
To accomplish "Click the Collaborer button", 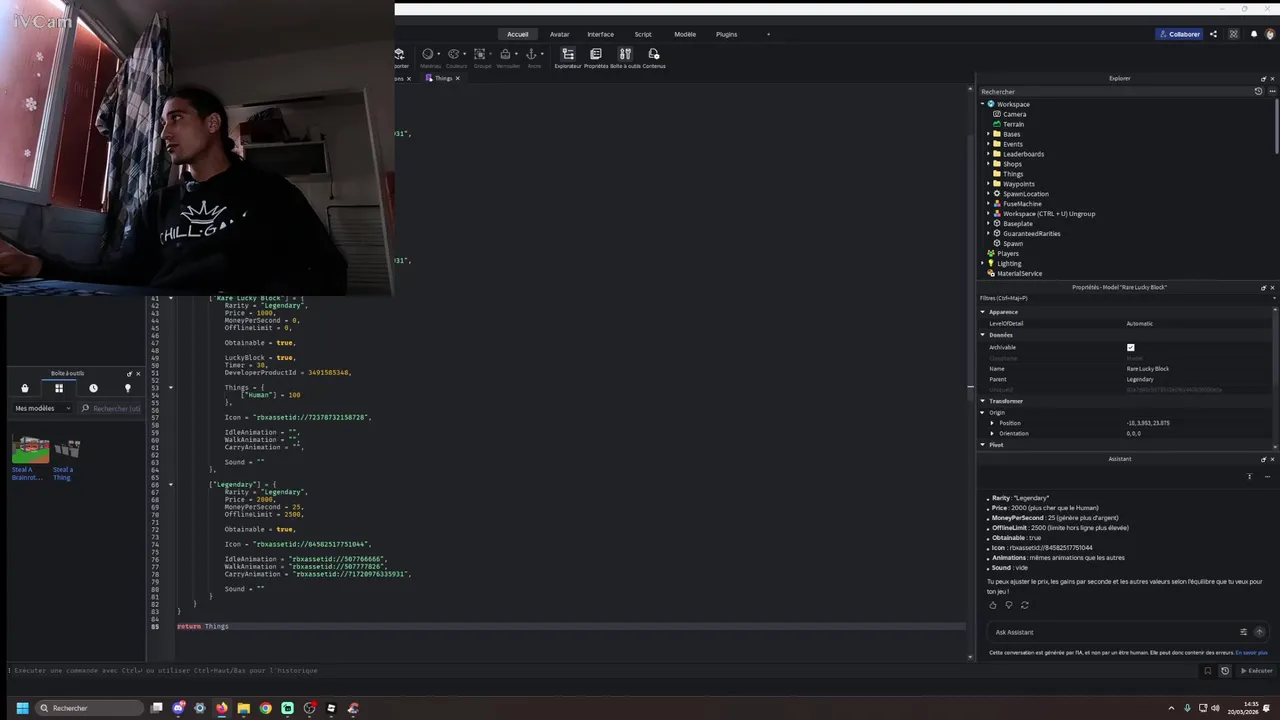I will click(x=1180, y=34).
